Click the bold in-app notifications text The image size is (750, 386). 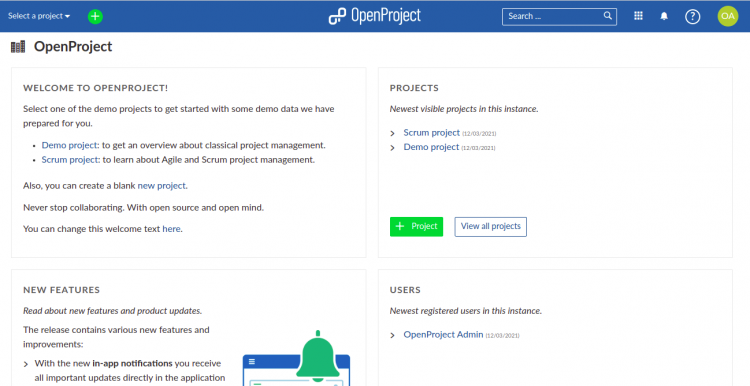coord(132,363)
